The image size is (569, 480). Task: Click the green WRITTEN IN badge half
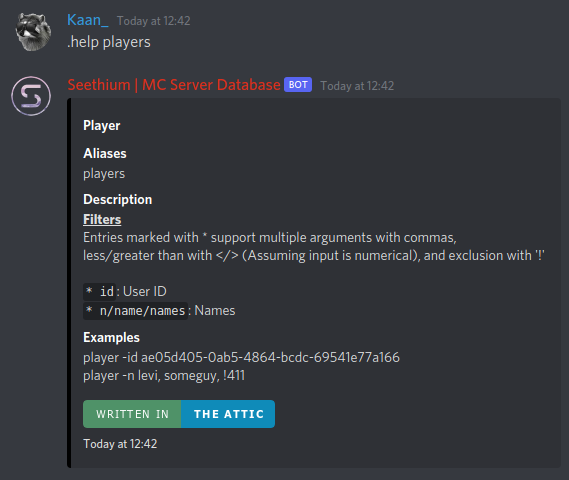(132, 414)
